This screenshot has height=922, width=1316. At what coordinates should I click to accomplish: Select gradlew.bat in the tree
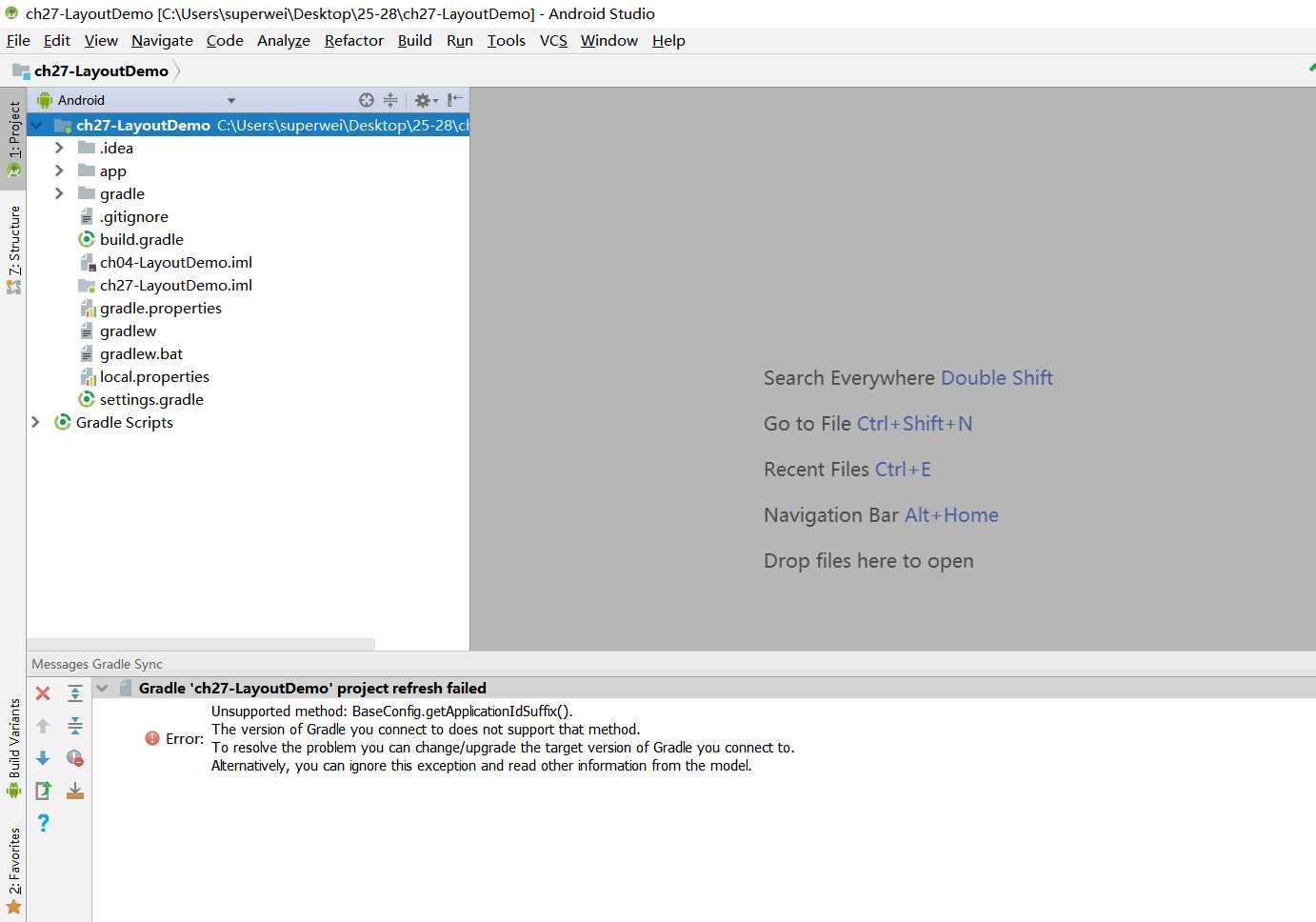(141, 353)
